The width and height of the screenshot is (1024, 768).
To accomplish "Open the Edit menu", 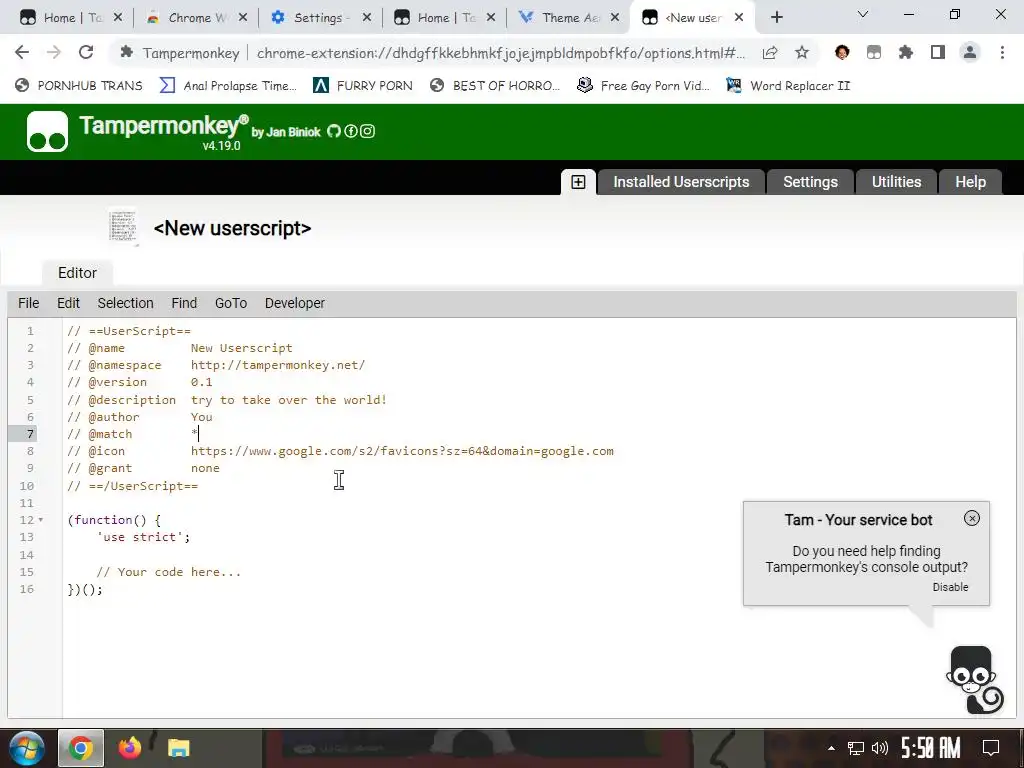I will click(x=69, y=303).
